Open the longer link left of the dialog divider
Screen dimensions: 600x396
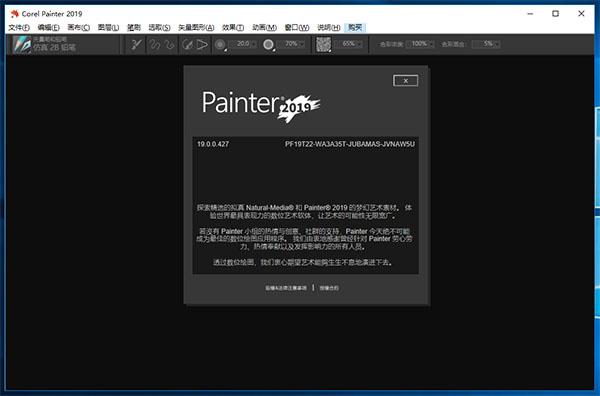[286, 288]
